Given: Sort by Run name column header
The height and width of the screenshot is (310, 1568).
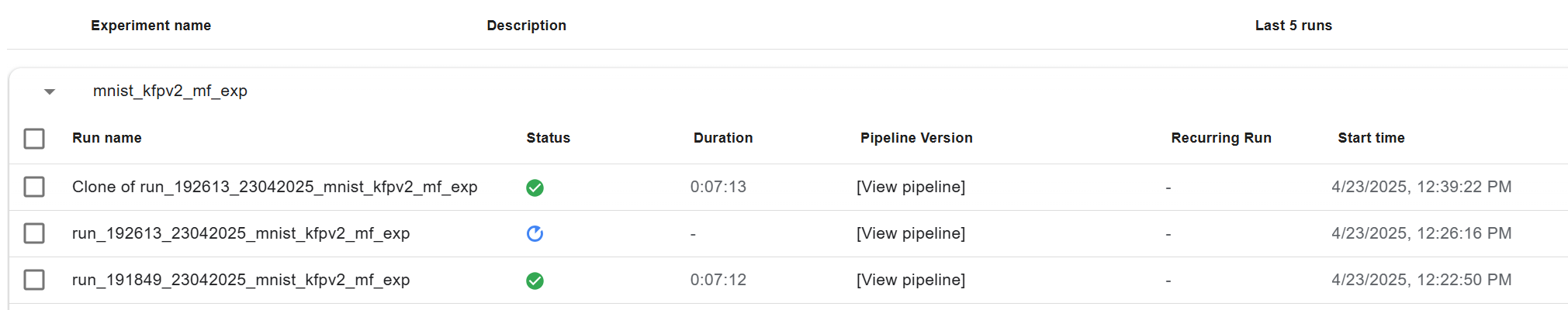Looking at the screenshot, I should [x=107, y=138].
